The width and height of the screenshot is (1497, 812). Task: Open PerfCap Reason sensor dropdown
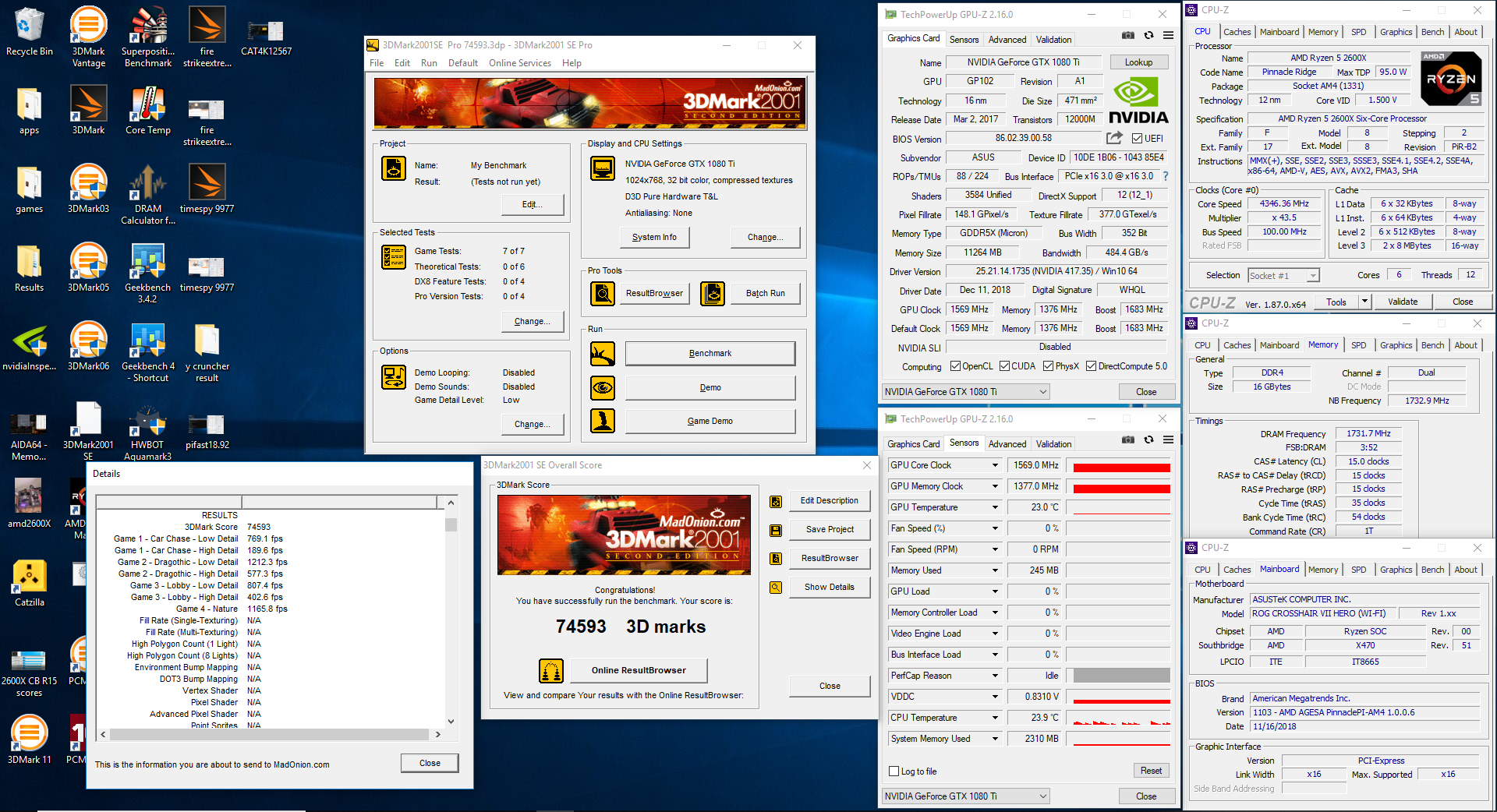tap(995, 676)
